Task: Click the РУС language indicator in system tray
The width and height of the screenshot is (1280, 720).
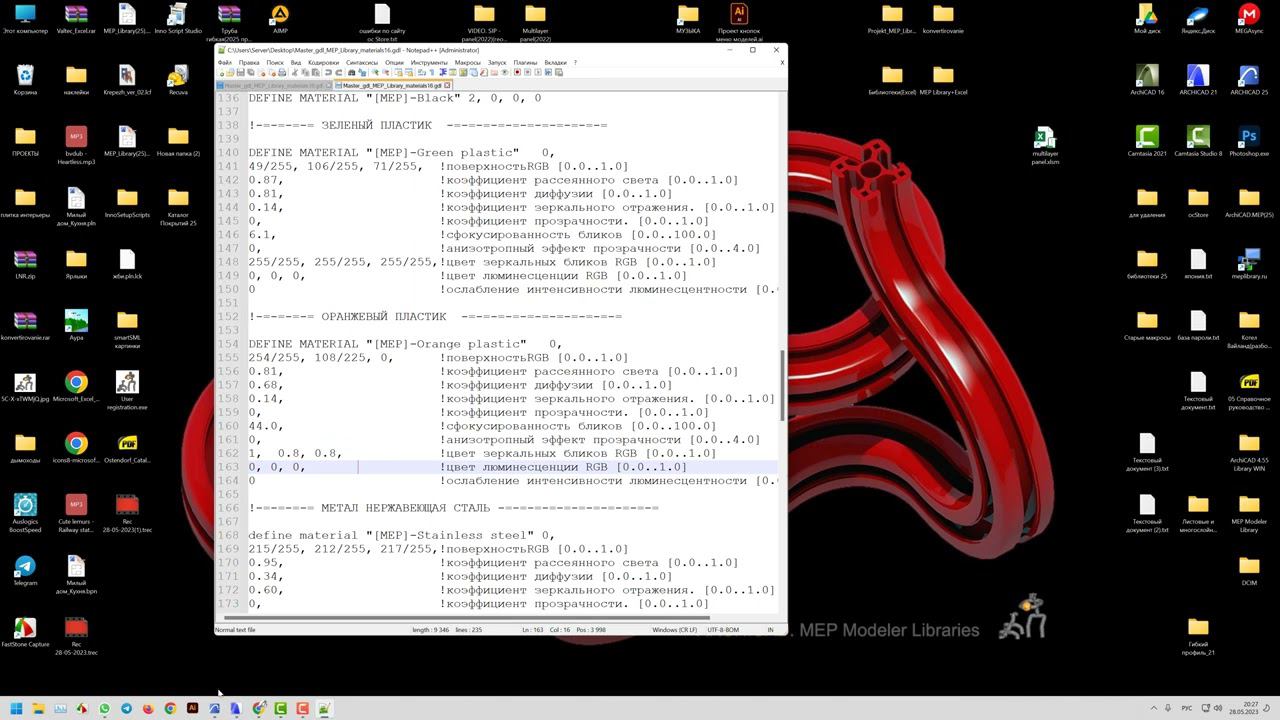Action: 1188,708
